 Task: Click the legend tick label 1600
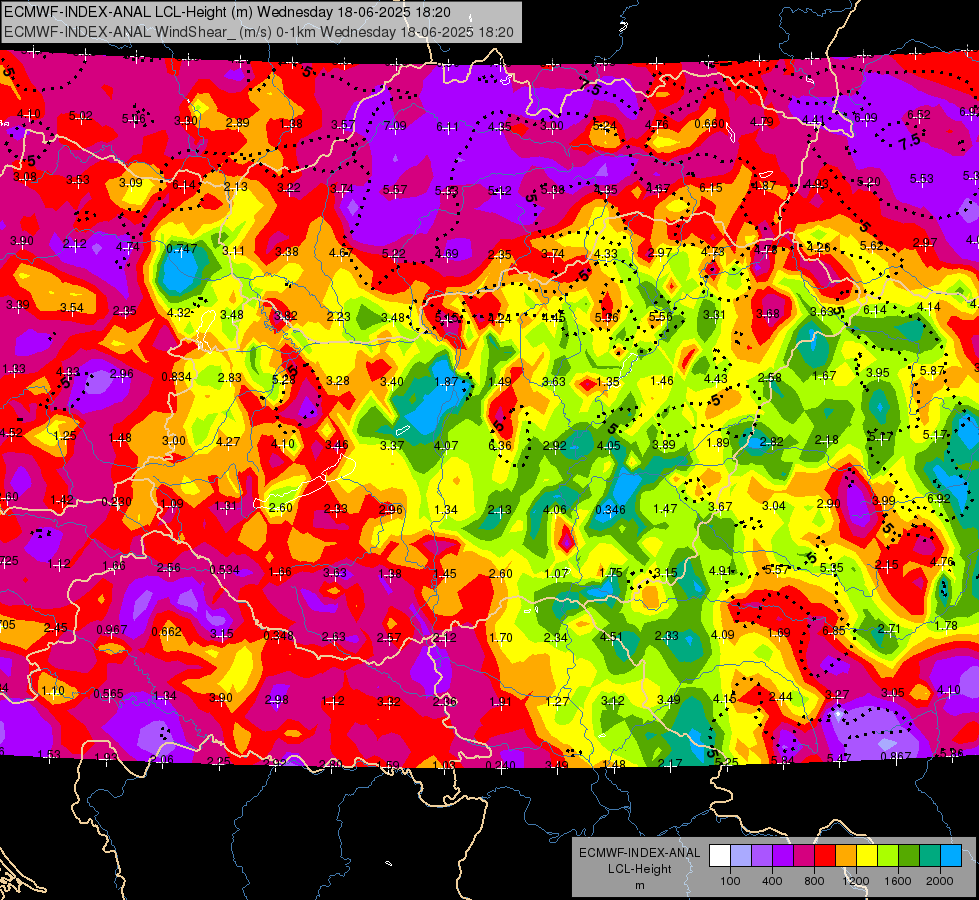point(897,881)
